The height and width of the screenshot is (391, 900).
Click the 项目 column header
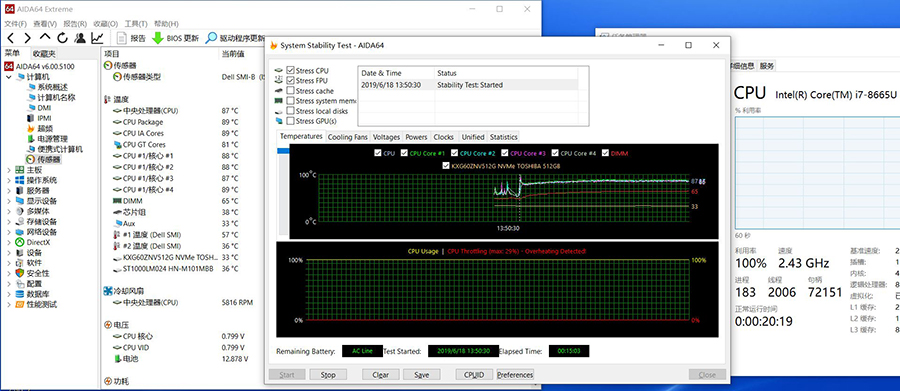click(112, 53)
